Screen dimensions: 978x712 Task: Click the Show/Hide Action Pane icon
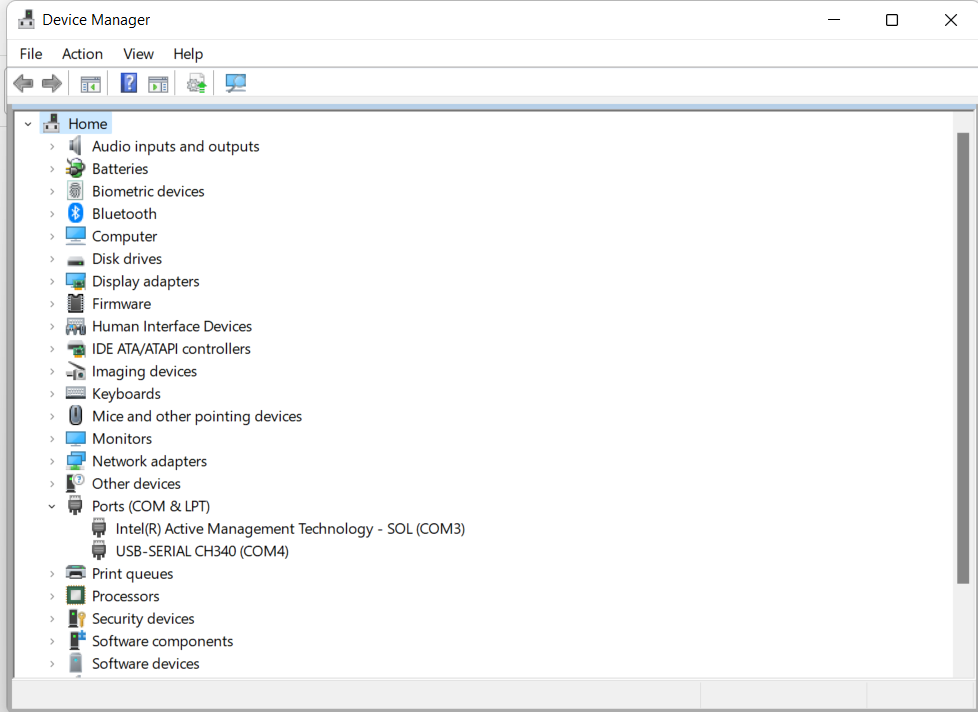tap(158, 84)
